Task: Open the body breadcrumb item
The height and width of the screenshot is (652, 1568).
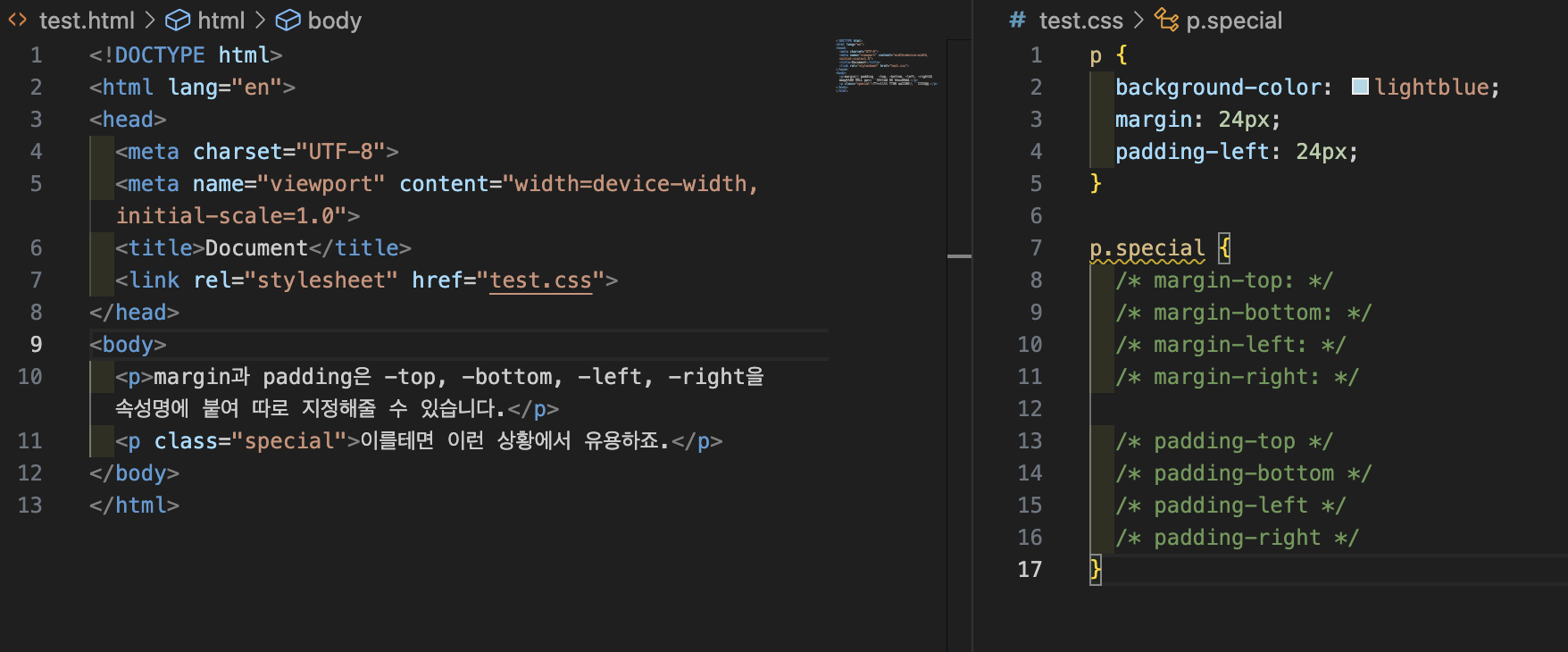Action: pos(334,20)
